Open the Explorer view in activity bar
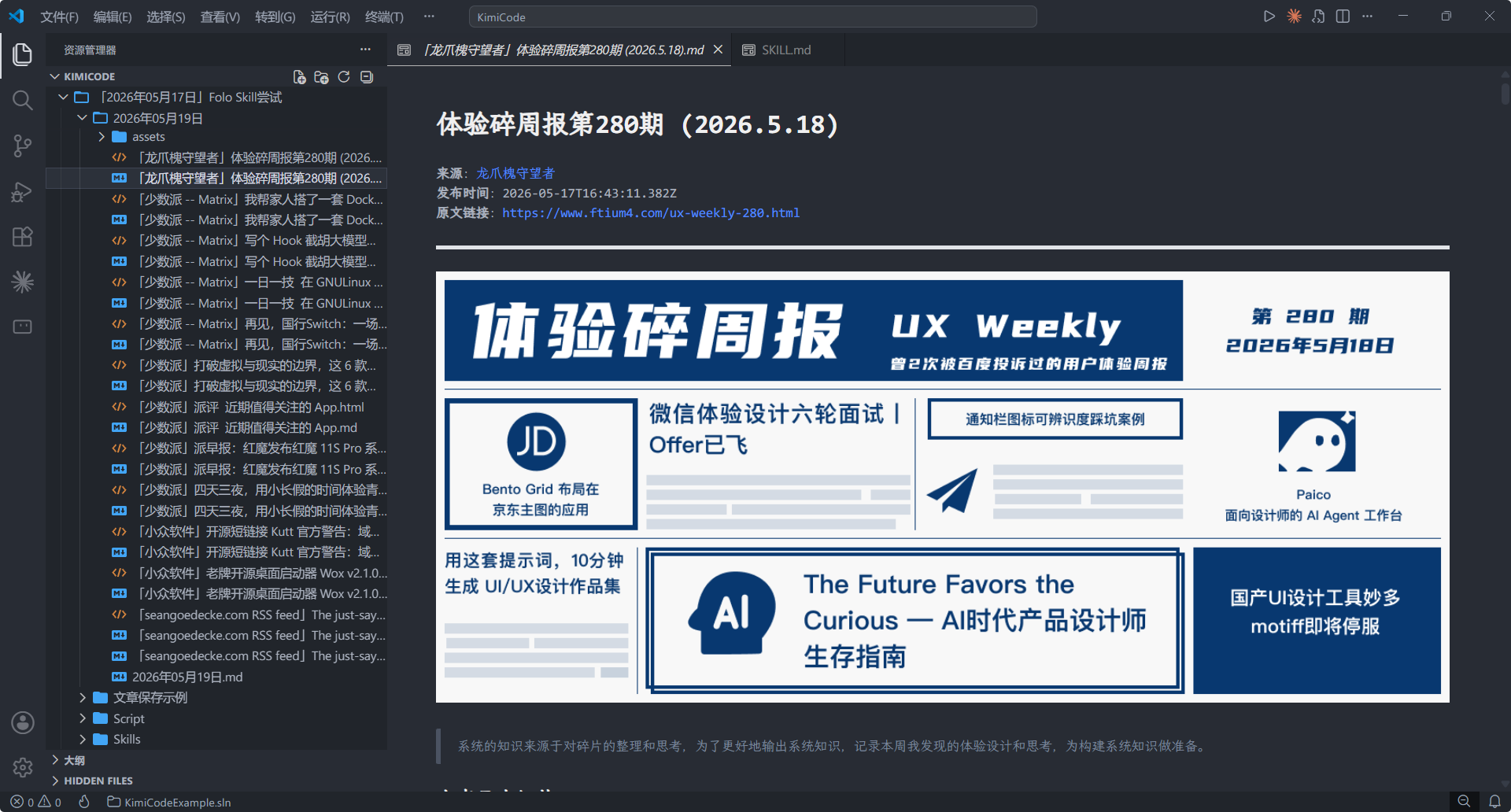 (22, 54)
